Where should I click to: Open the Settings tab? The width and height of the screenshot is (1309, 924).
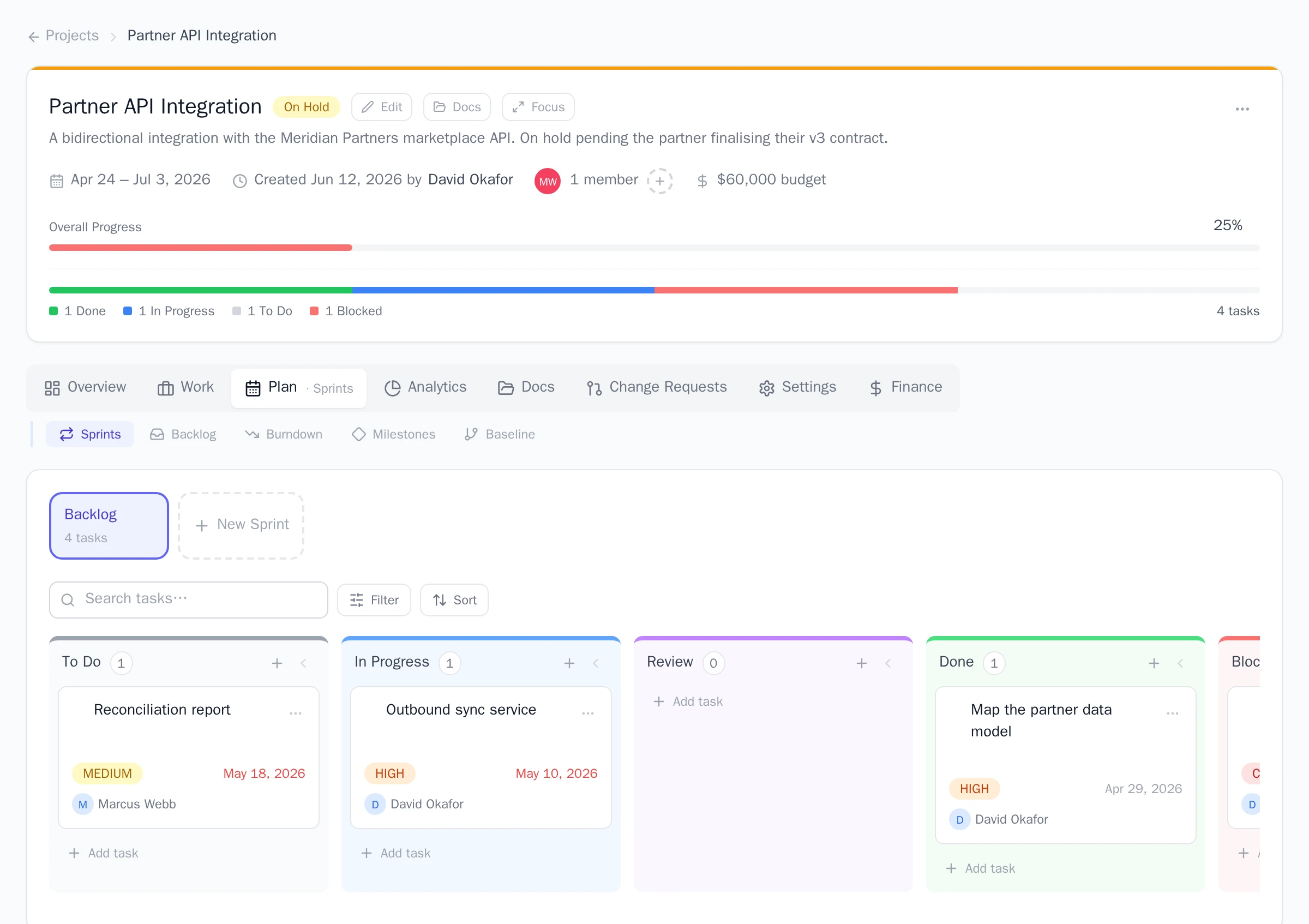click(797, 388)
